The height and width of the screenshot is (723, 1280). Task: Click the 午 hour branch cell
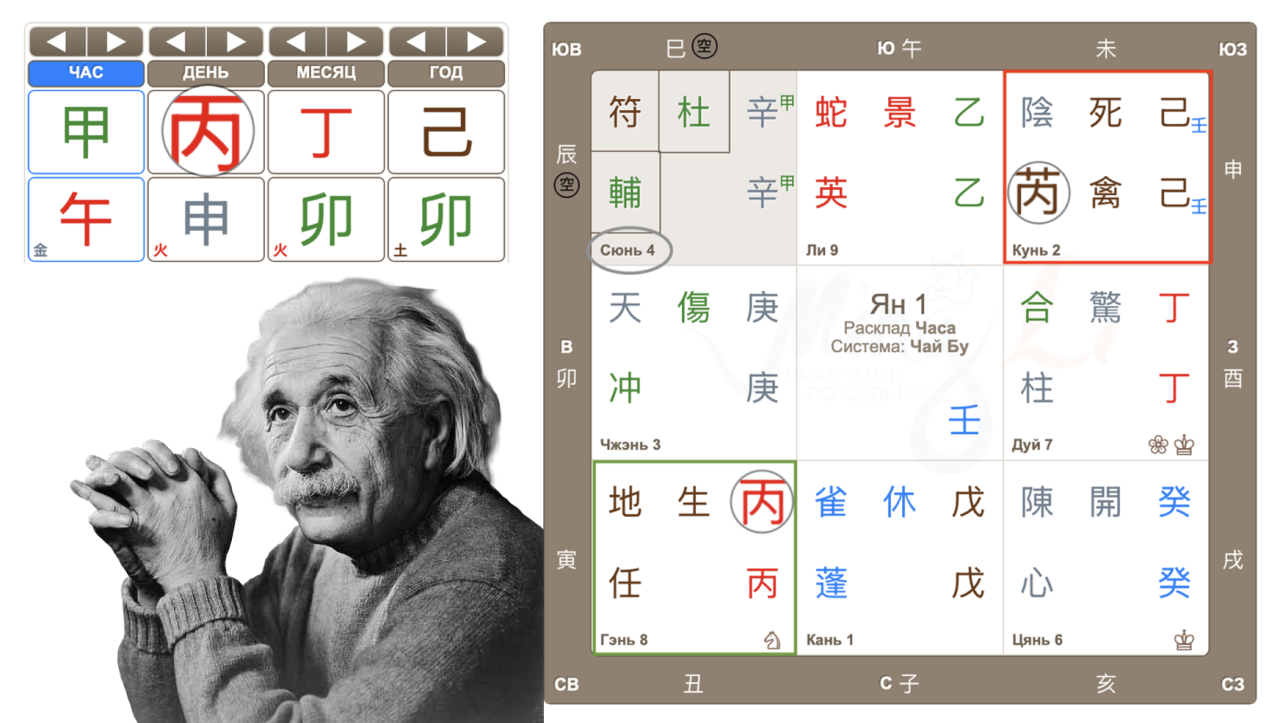[x=86, y=218]
